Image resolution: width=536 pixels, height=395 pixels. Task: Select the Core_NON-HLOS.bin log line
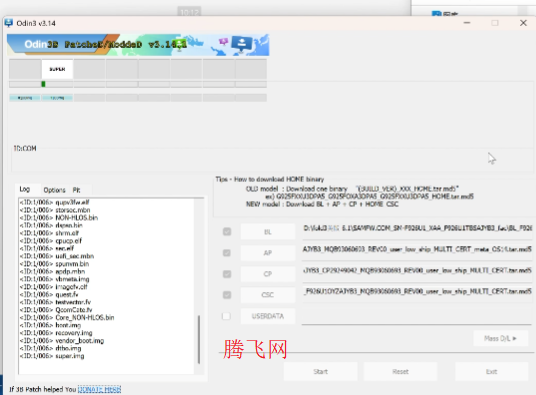(67, 317)
